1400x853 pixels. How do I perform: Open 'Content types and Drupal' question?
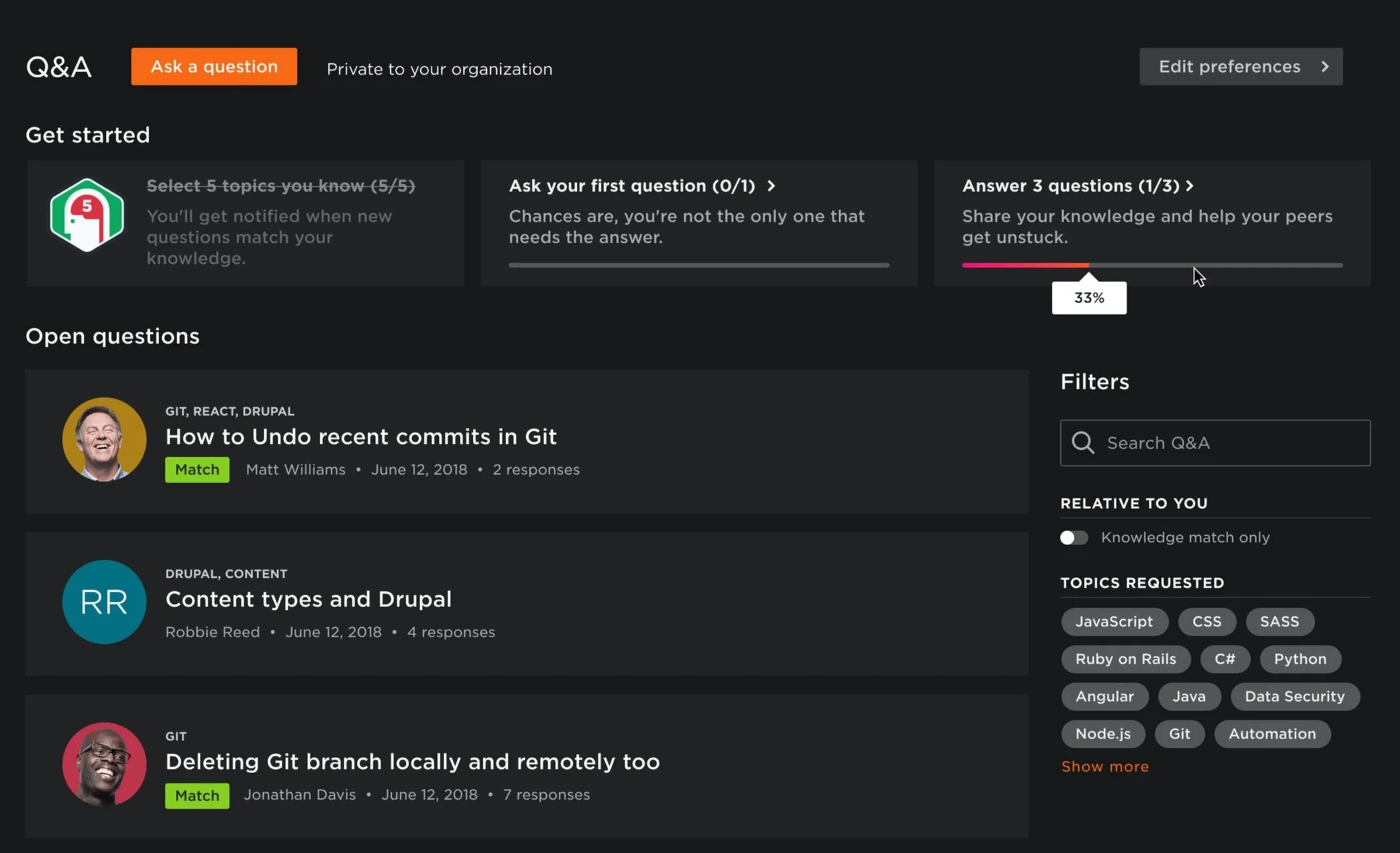tap(308, 599)
